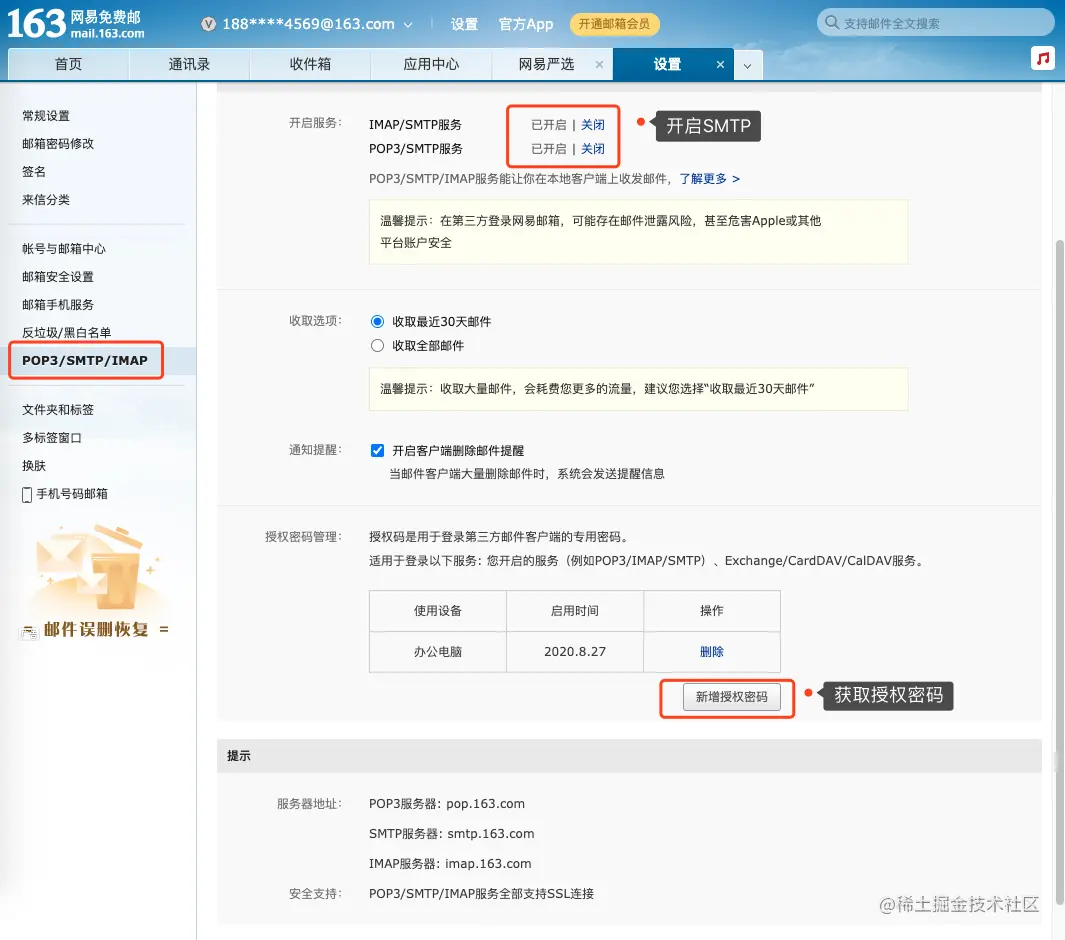Click the 使用设备 table header

click(438, 611)
